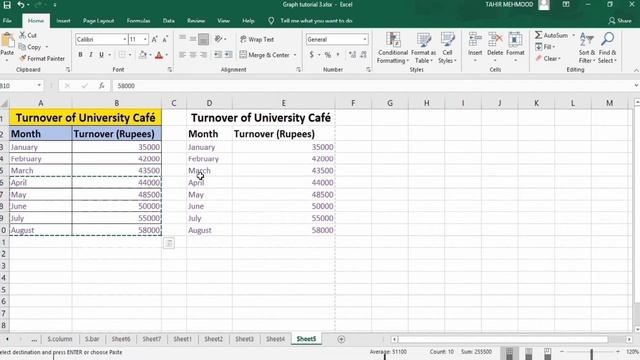The width and height of the screenshot is (640, 360).
Task: Open the Calibri font name dropdown
Action: 124,39
